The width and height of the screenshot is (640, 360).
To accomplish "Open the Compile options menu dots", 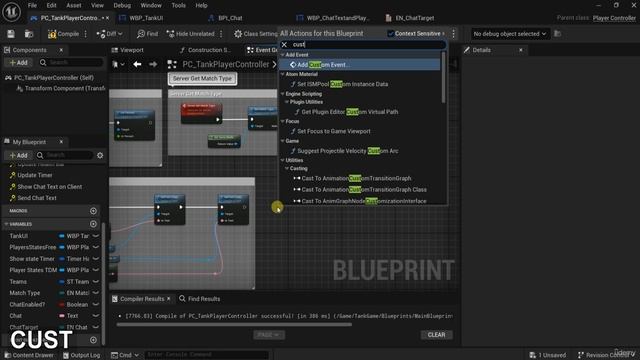I will click(86, 34).
